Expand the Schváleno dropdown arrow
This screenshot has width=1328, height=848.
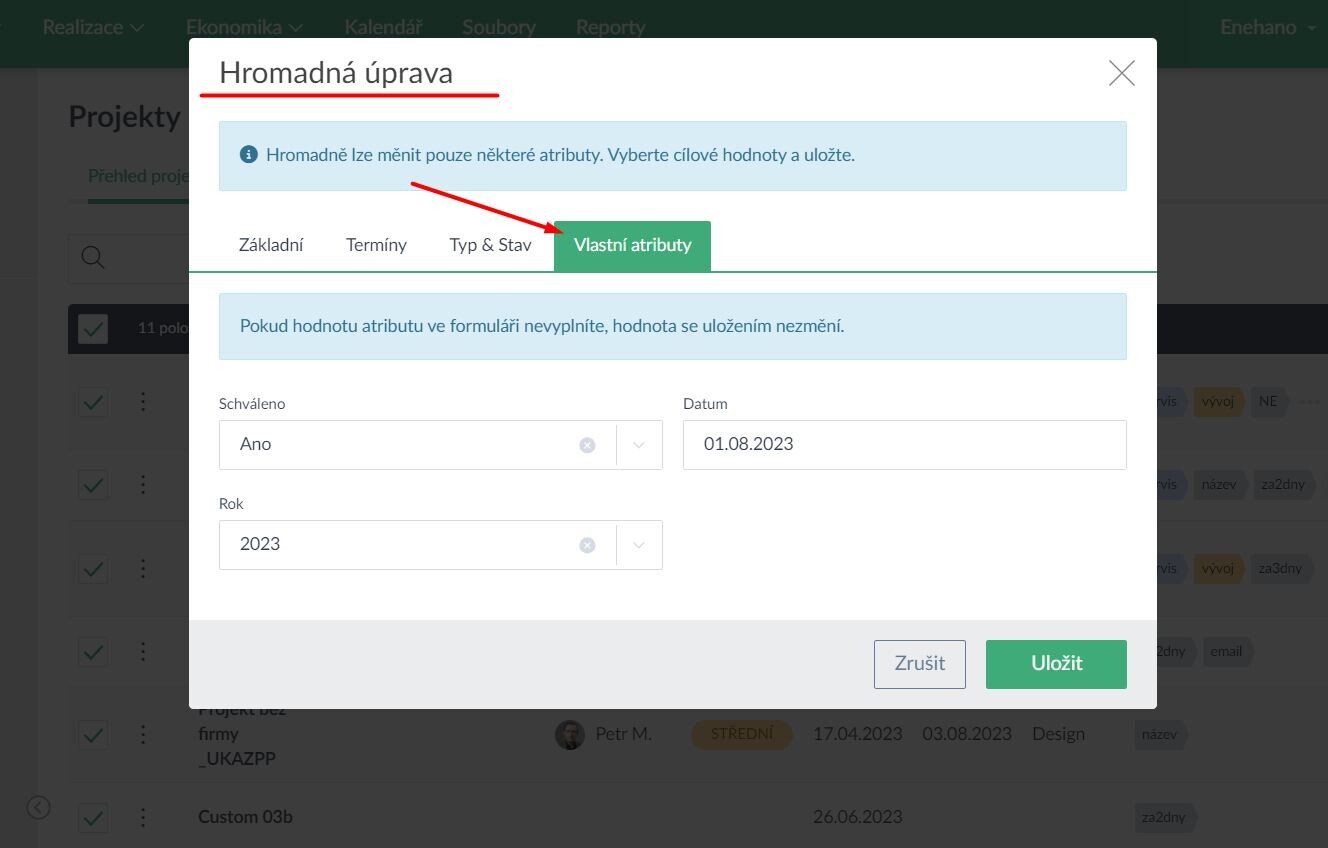(639, 445)
